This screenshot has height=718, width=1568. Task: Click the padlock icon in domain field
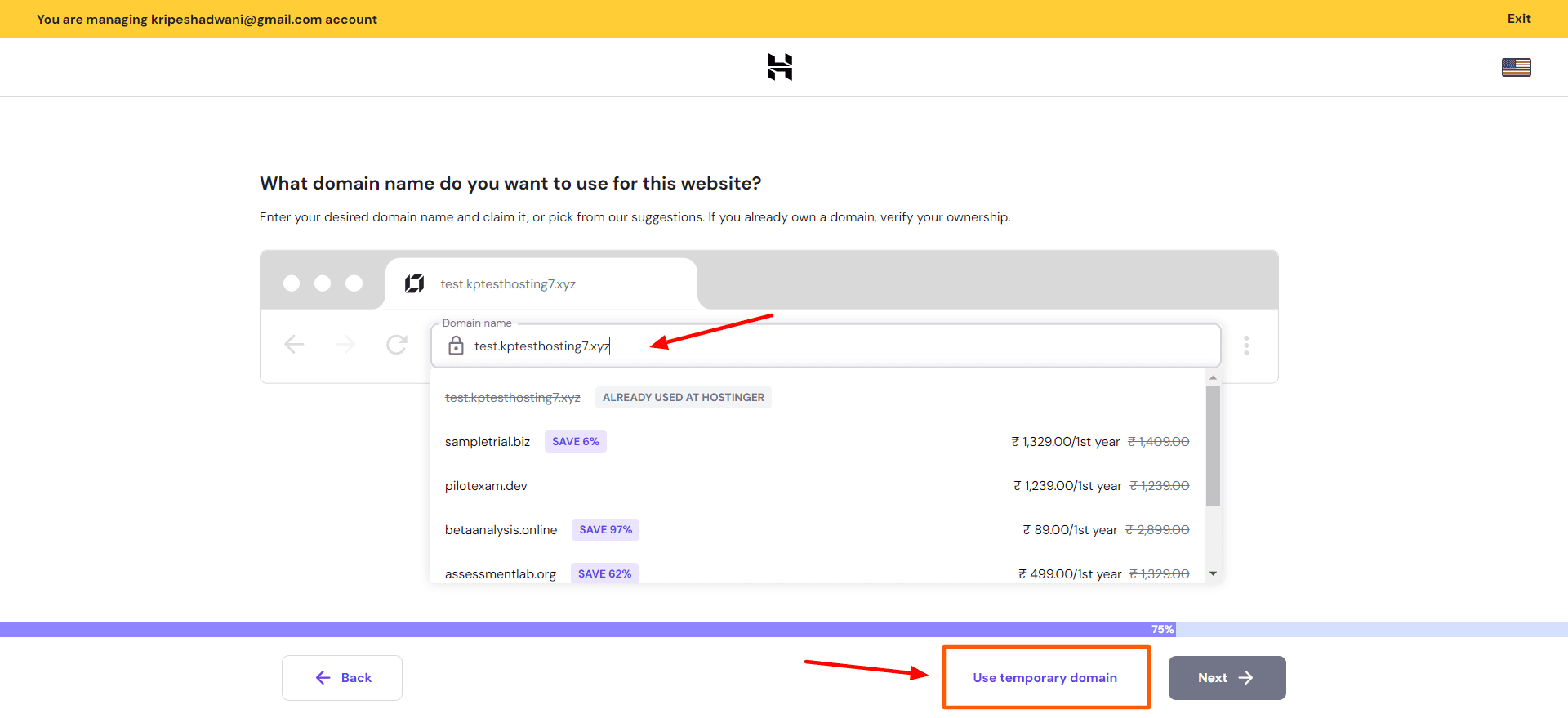click(457, 346)
